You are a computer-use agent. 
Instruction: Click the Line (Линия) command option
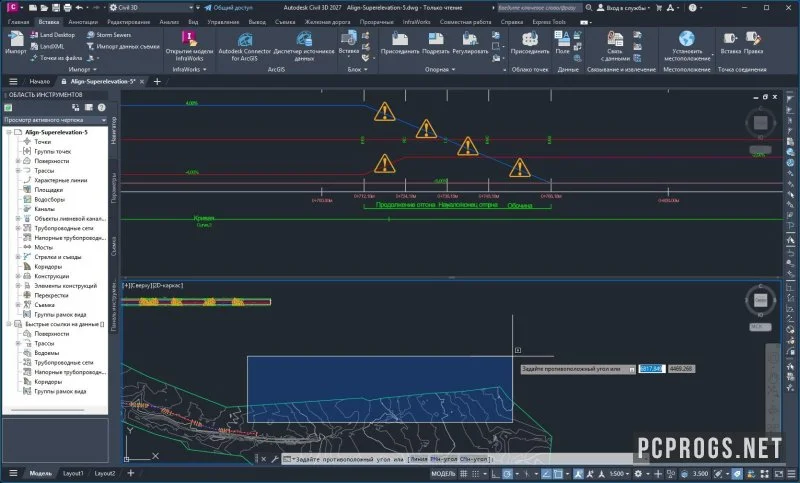pos(418,459)
